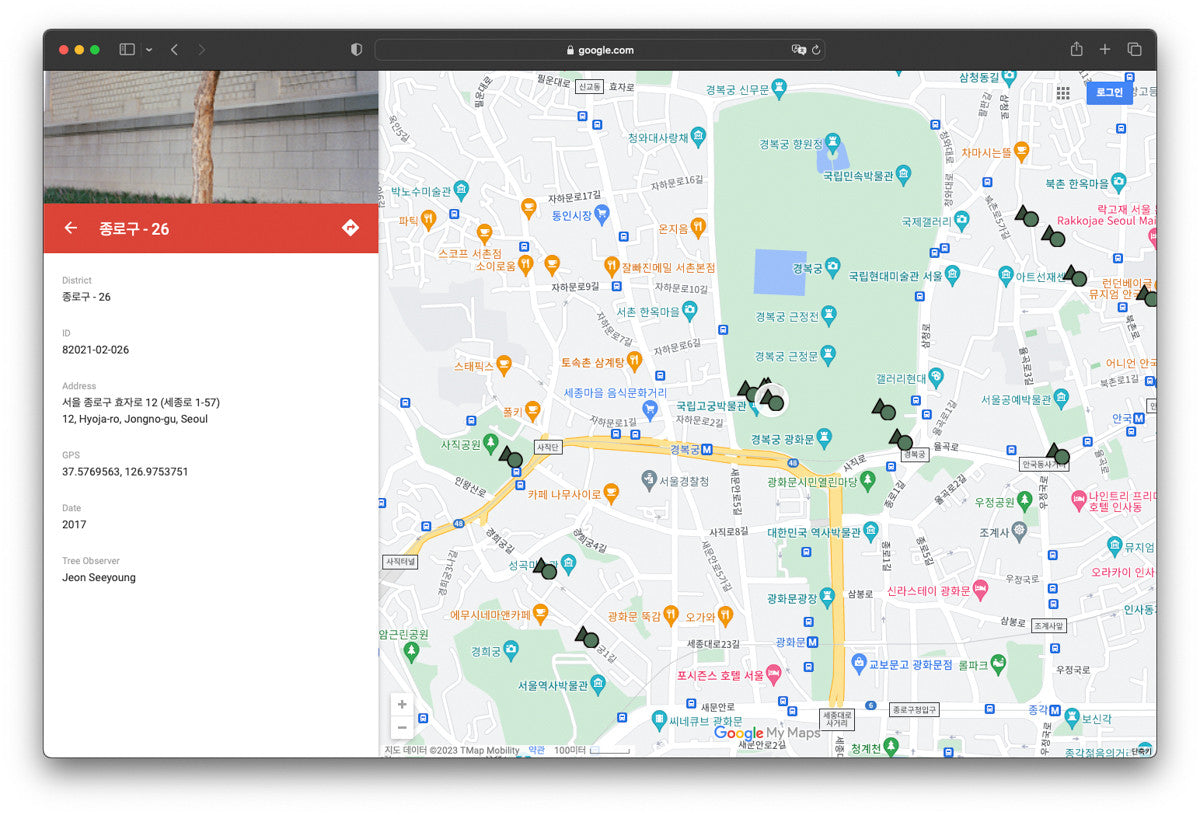Open directions for 종로구 - 26
Screen dimensions: 1200x815
[x=350, y=228]
